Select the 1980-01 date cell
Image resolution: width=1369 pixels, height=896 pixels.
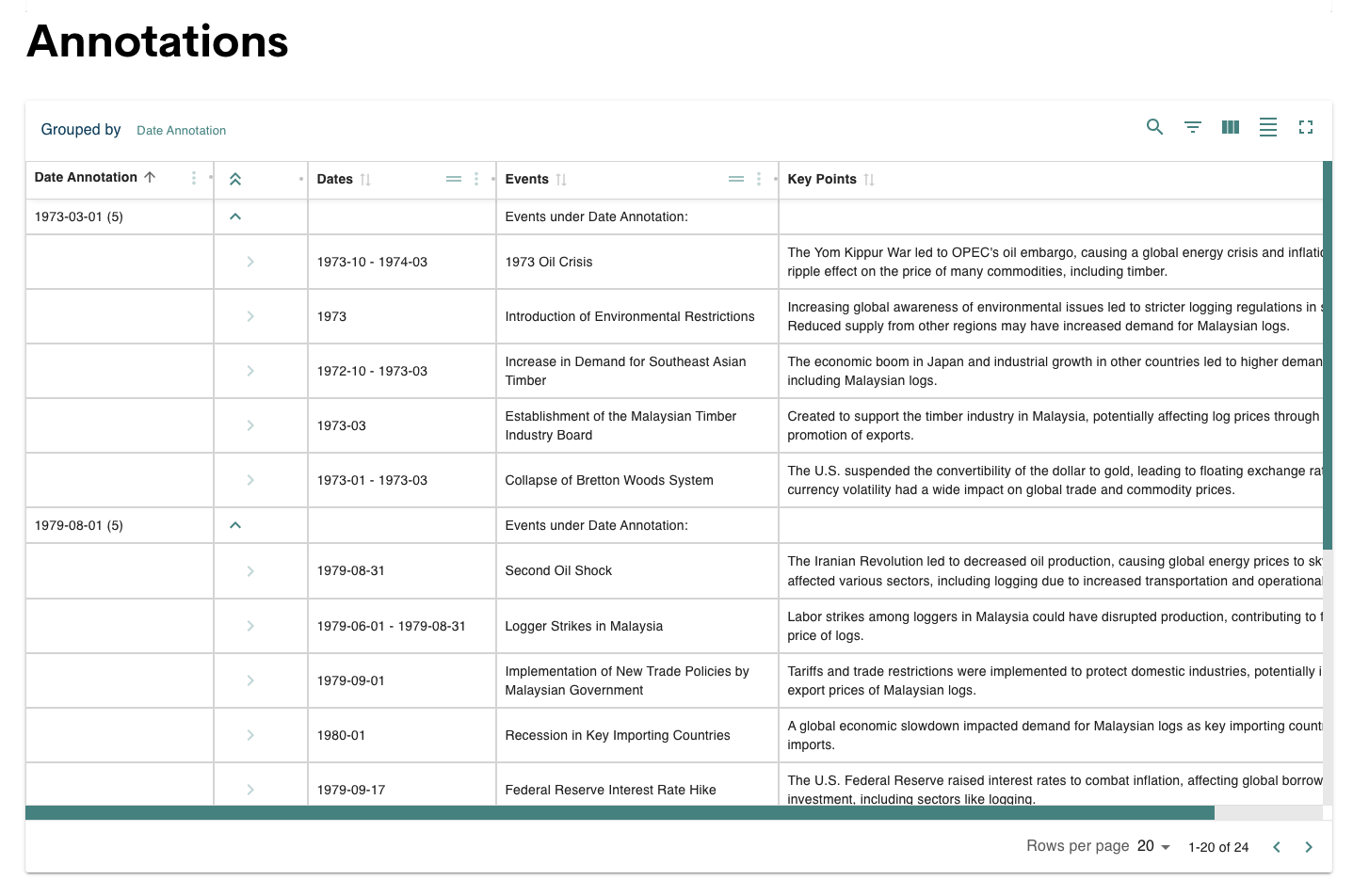point(402,735)
